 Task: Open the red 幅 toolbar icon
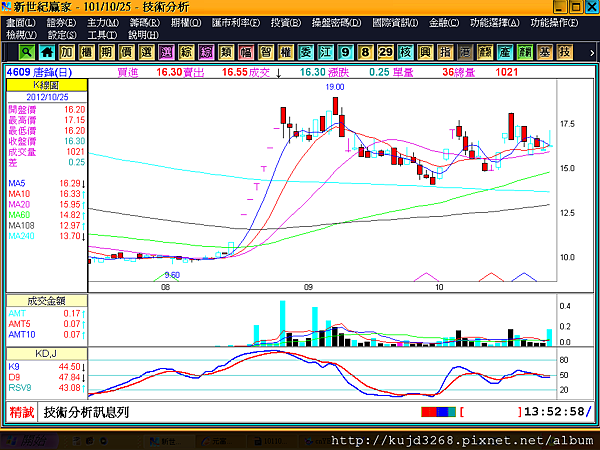click(246, 52)
